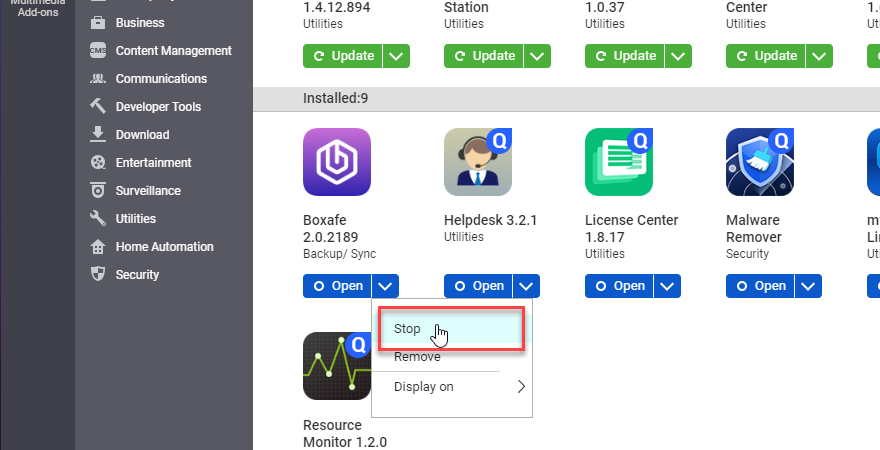Select the Content Management category
This screenshot has height=450, width=880.
pyautogui.click(x=173, y=51)
